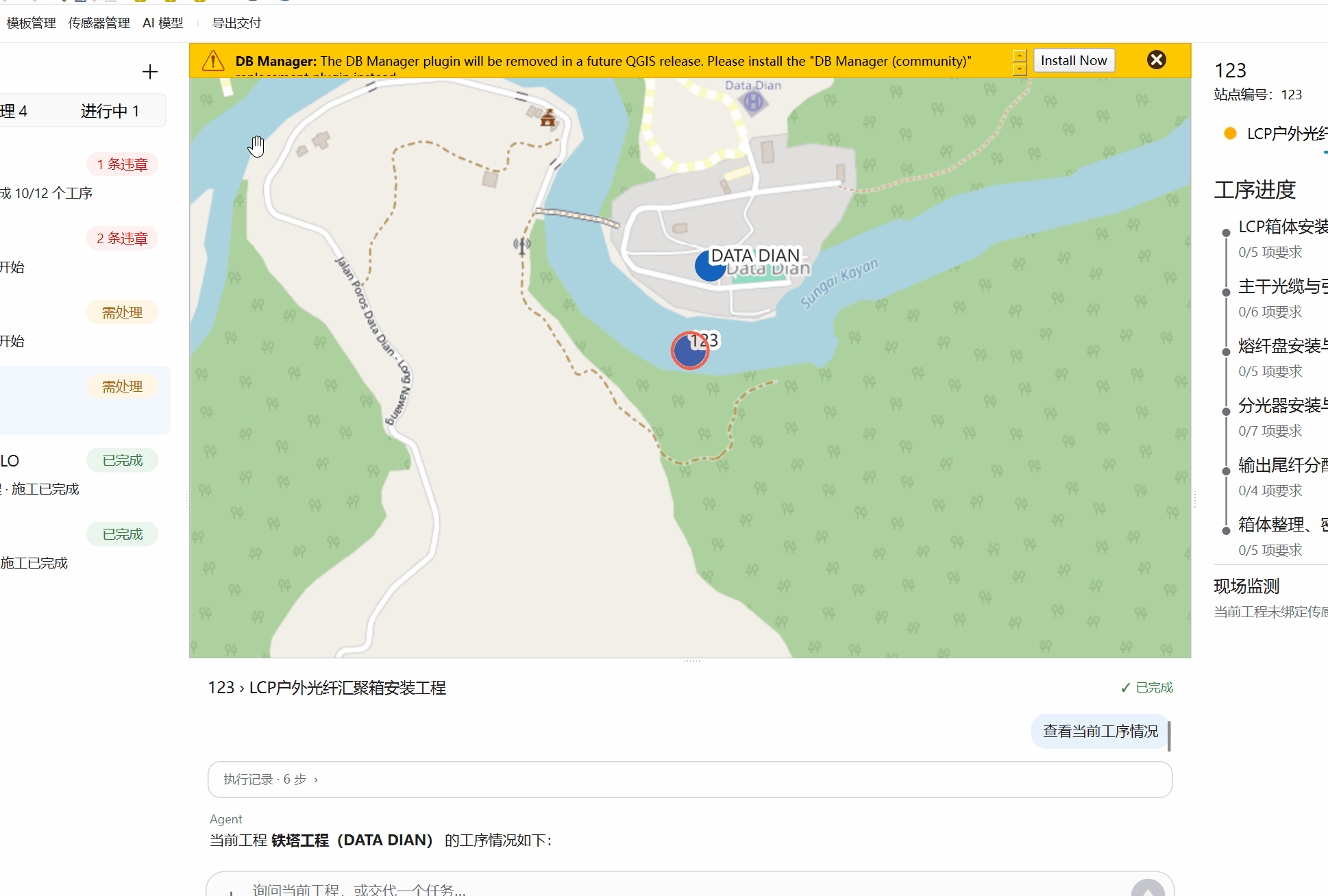Open the 导出交付 menu

[x=236, y=23]
